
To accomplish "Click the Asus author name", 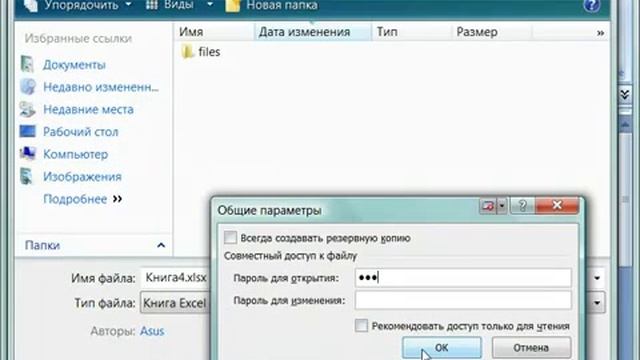I will (152, 331).
